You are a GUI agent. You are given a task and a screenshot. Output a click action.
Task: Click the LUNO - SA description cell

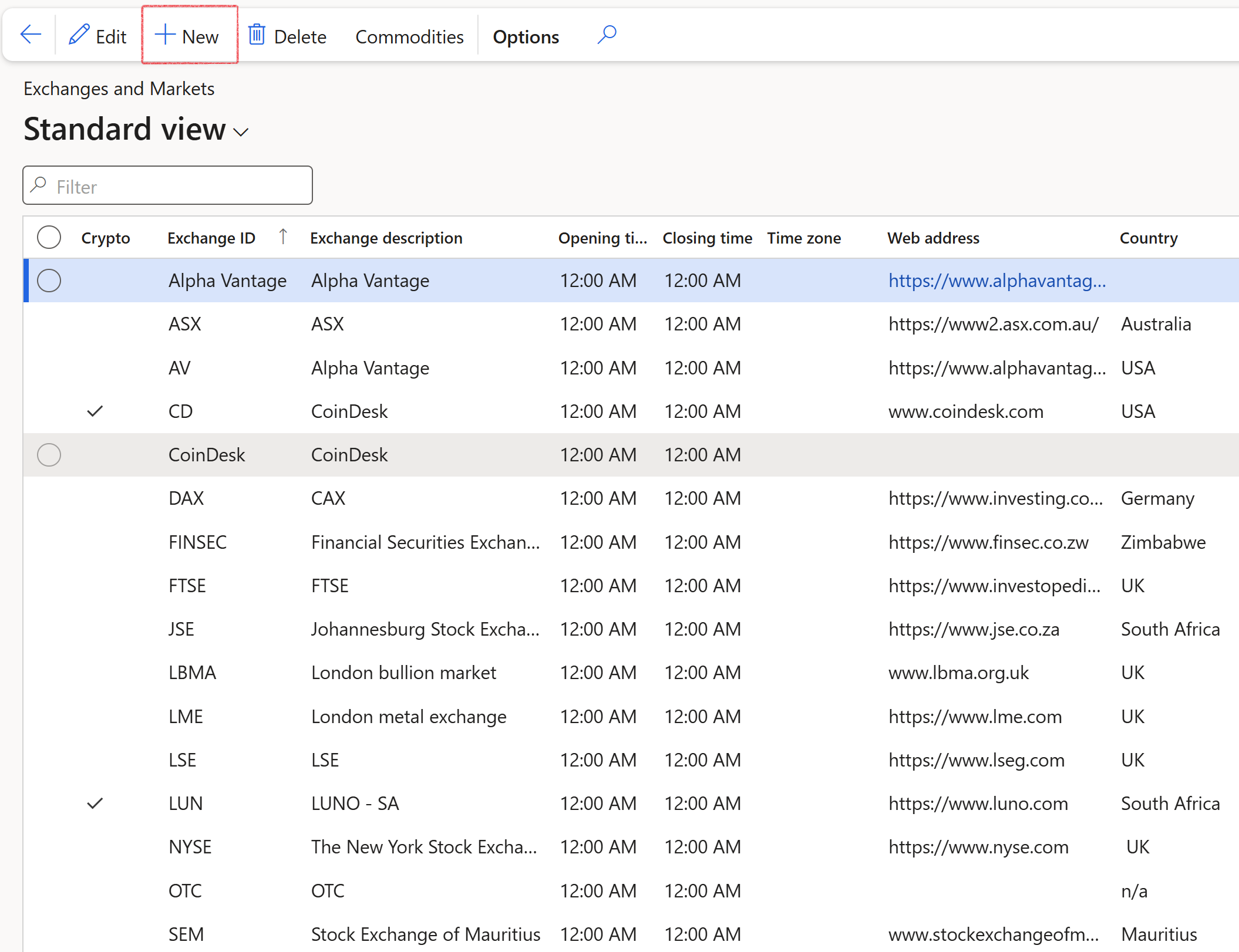point(355,804)
